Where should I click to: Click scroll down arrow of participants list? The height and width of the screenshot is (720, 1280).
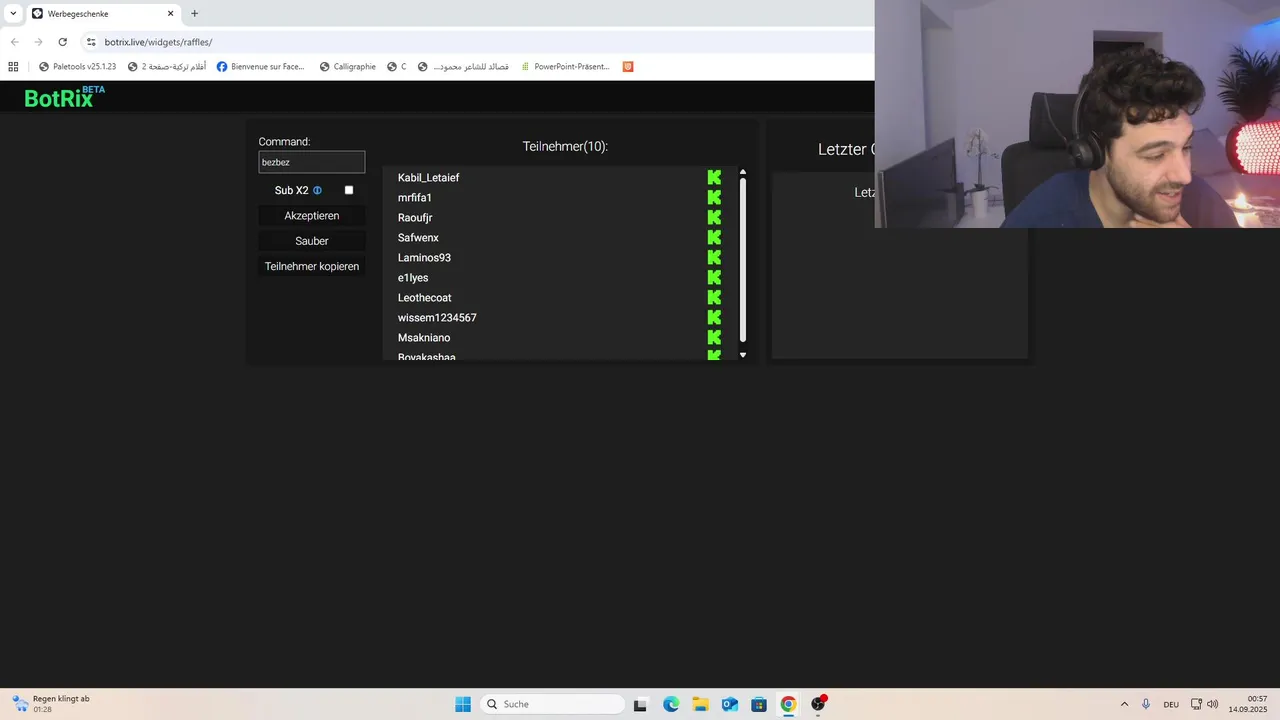[x=743, y=355]
